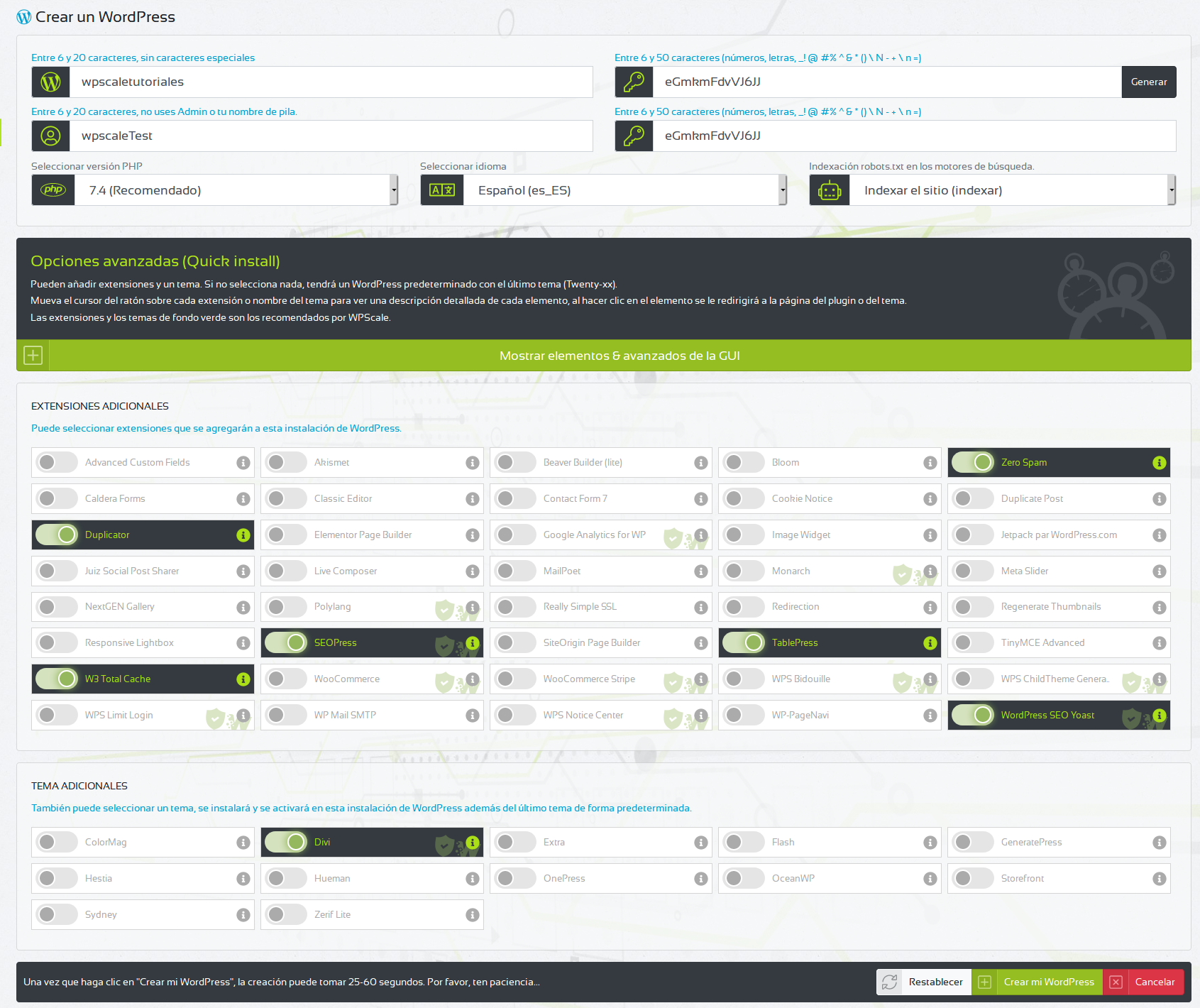This screenshot has height=1008, width=1200.
Task: Click the Generar password button
Action: 1149,82
